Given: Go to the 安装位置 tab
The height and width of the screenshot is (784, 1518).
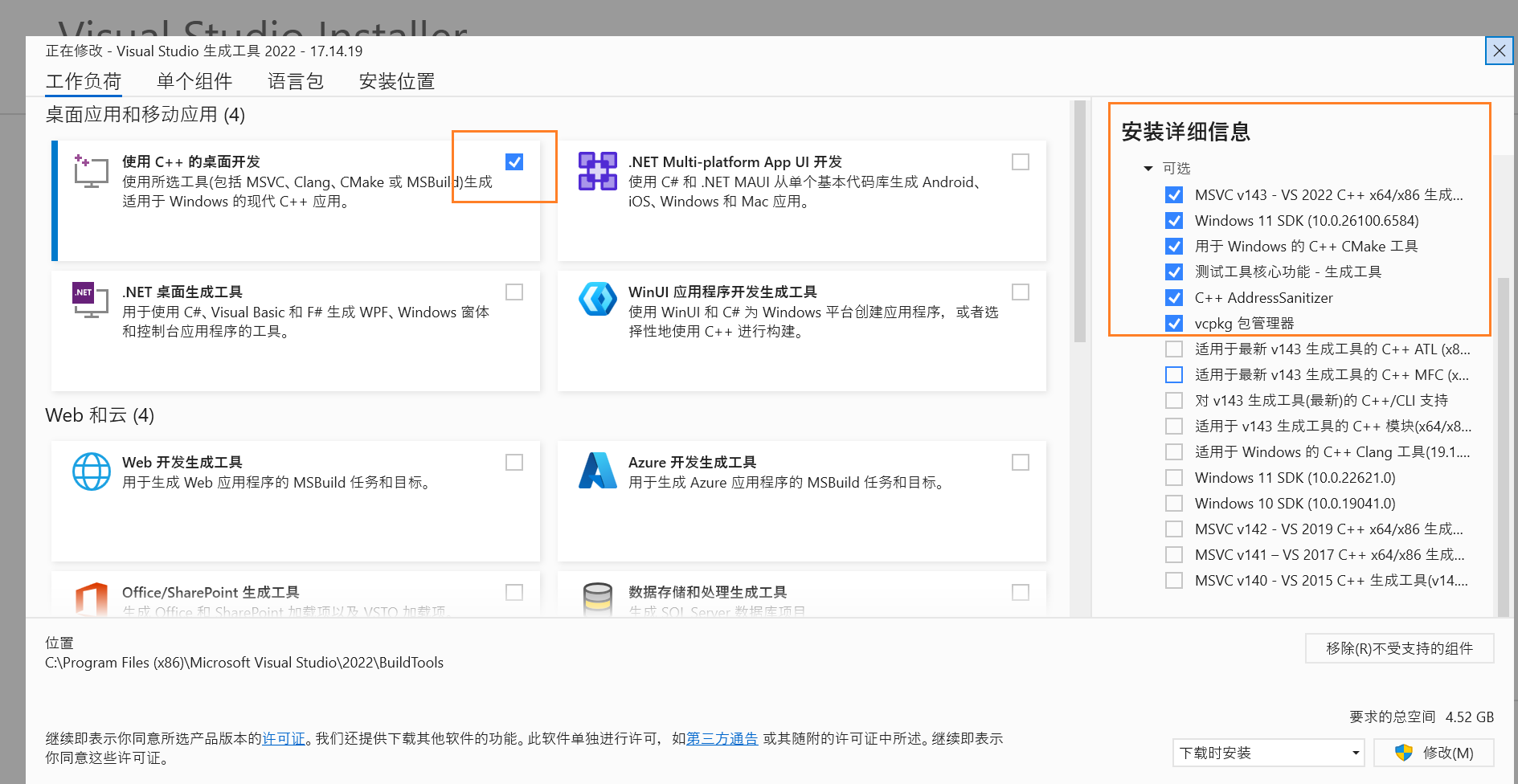Looking at the screenshot, I should (396, 81).
